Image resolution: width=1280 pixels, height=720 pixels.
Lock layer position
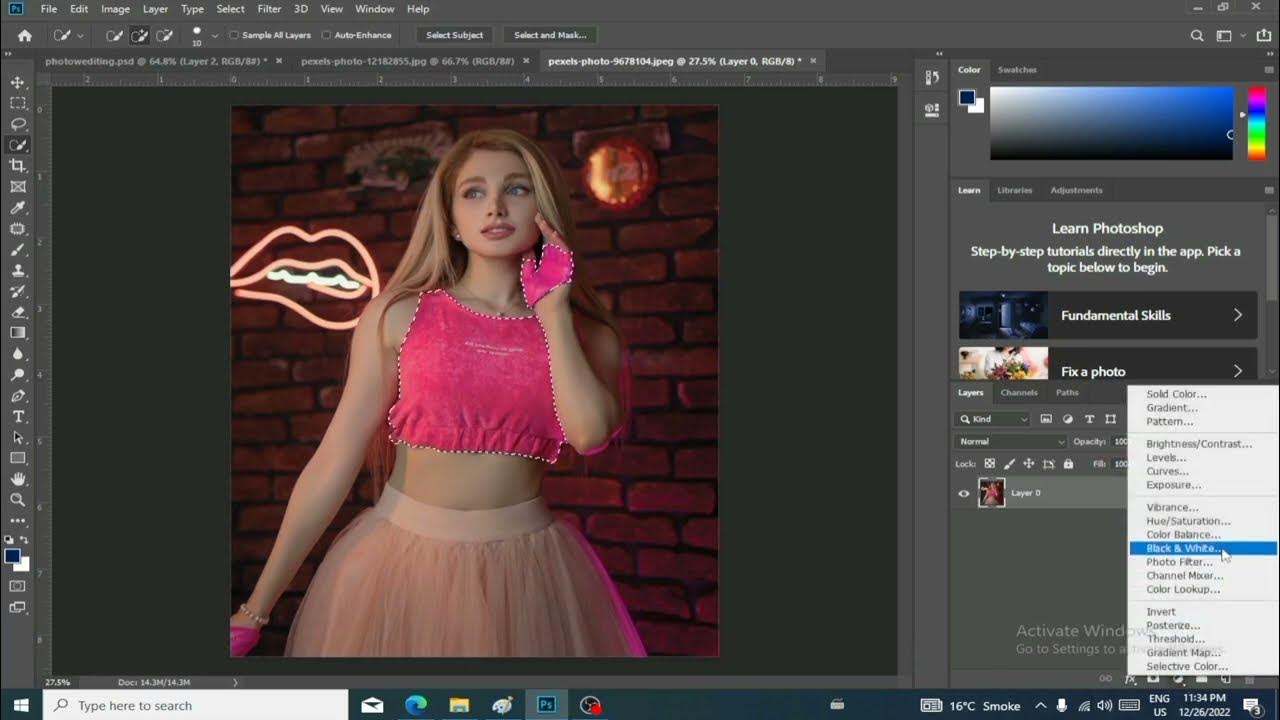pyautogui.click(x=1028, y=464)
